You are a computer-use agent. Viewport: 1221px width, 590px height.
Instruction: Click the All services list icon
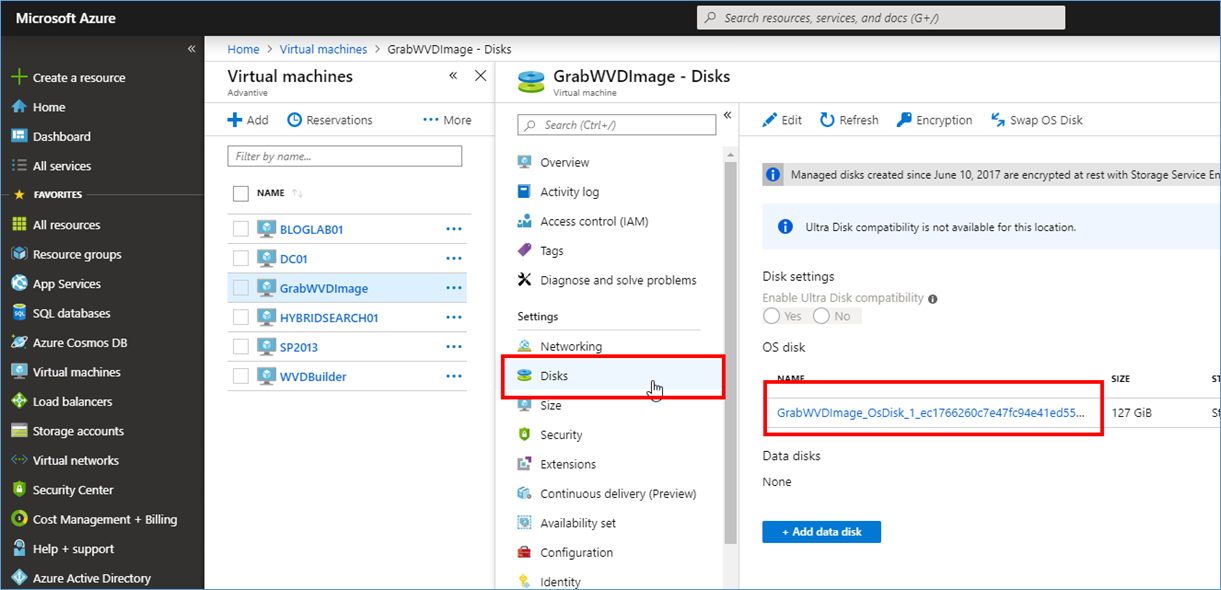pyautogui.click(x=18, y=166)
